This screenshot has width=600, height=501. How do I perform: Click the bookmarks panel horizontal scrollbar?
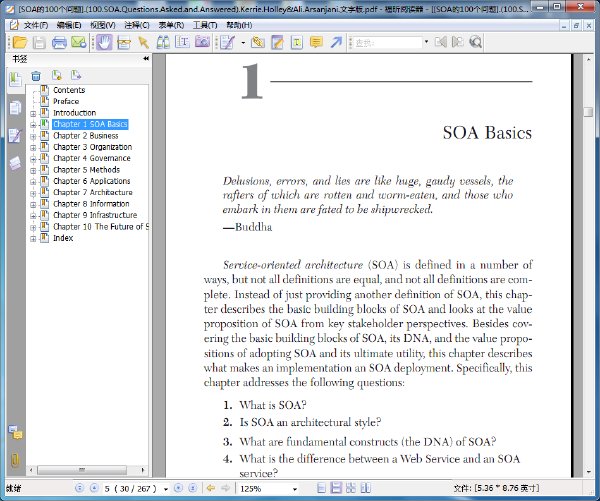(82, 470)
